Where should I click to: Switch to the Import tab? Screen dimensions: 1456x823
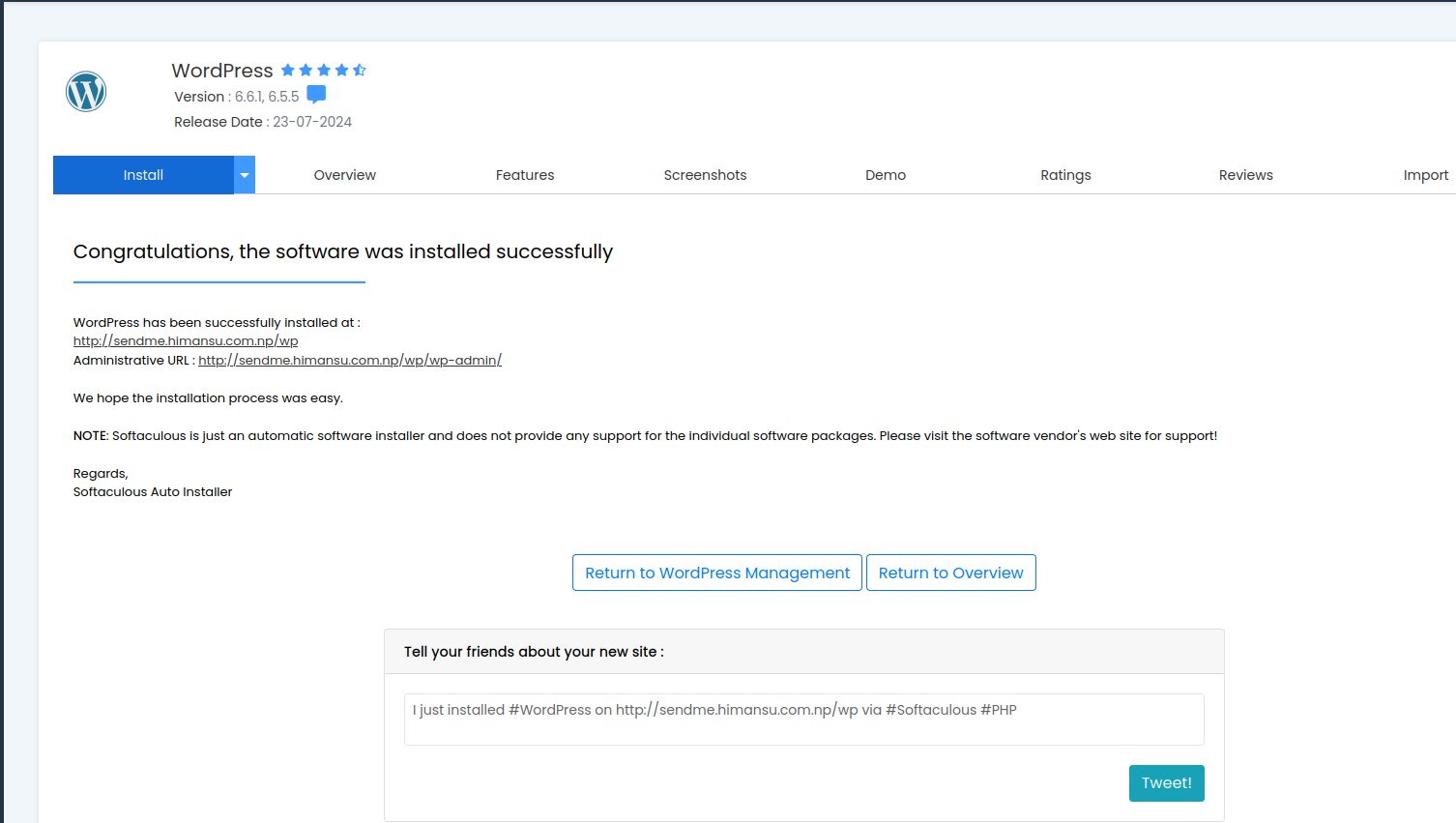coord(1425,175)
